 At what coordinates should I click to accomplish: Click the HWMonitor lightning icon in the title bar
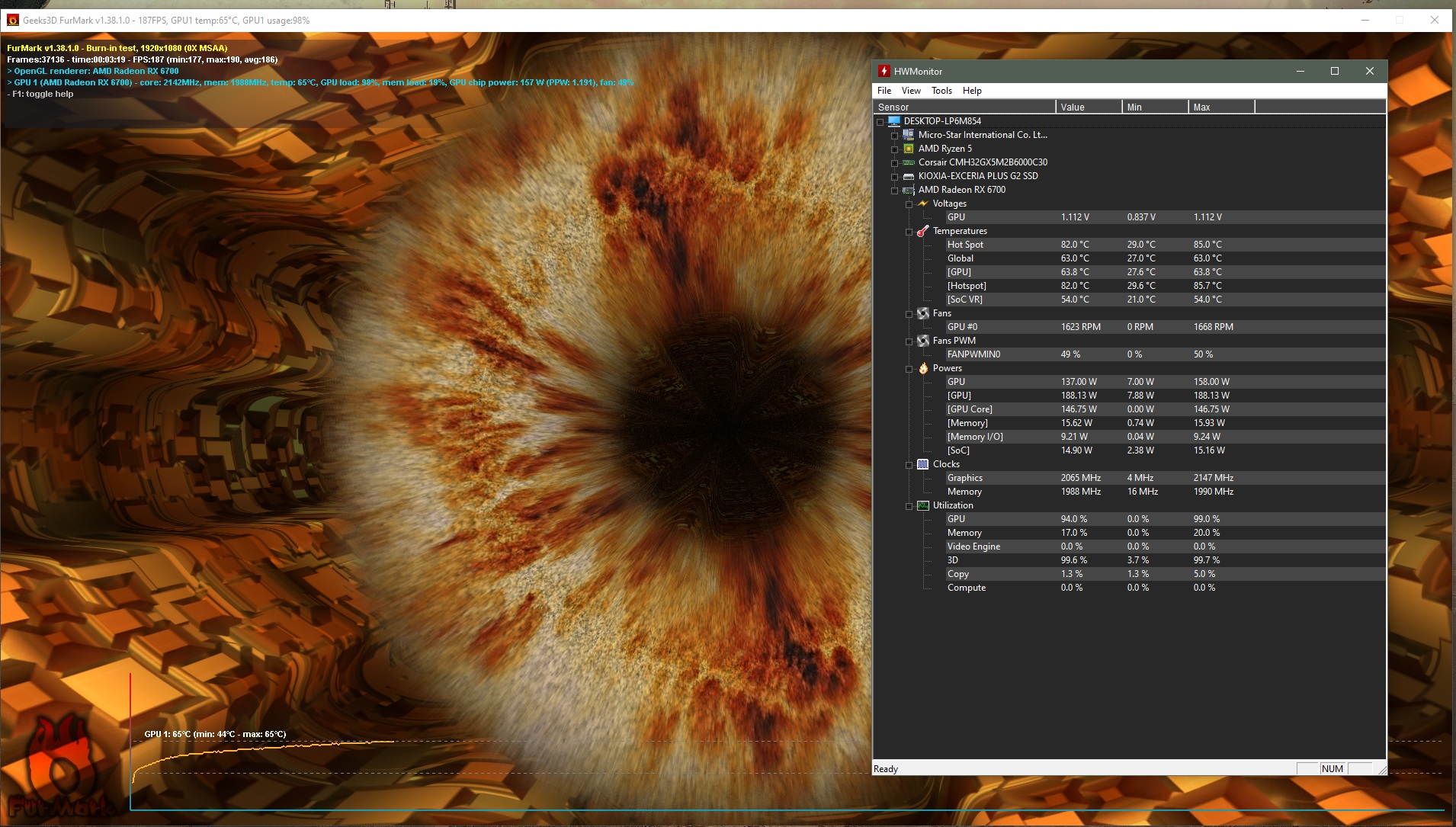click(x=884, y=71)
